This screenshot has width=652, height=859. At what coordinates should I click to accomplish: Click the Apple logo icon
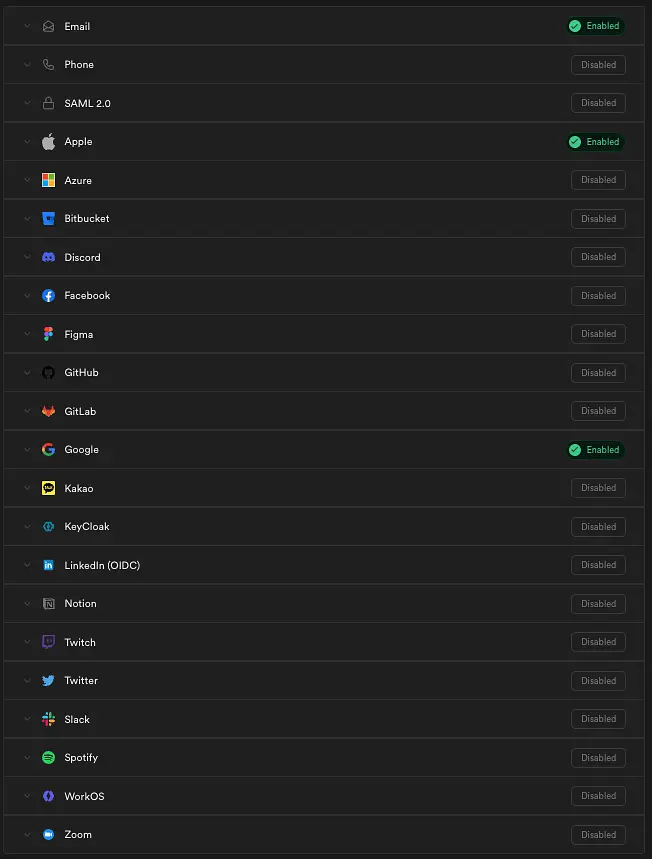(48, 141)
